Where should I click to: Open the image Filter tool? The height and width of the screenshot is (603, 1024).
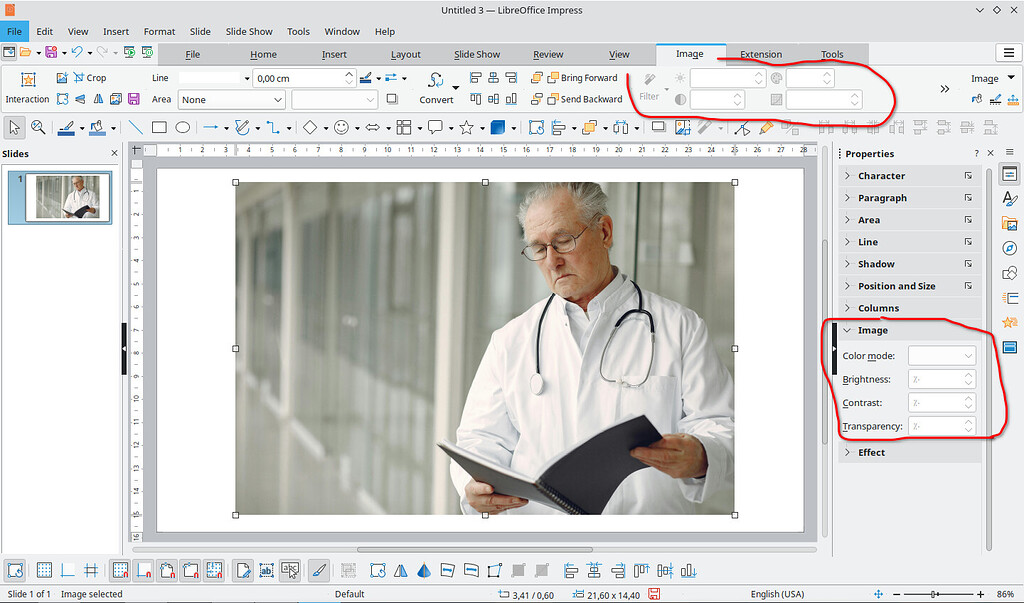pos(649,90)
